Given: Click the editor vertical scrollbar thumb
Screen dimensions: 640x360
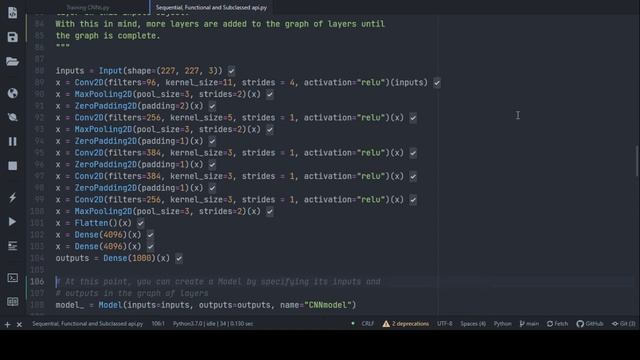Looking at the screenshot, I should (x=637, y=161).
